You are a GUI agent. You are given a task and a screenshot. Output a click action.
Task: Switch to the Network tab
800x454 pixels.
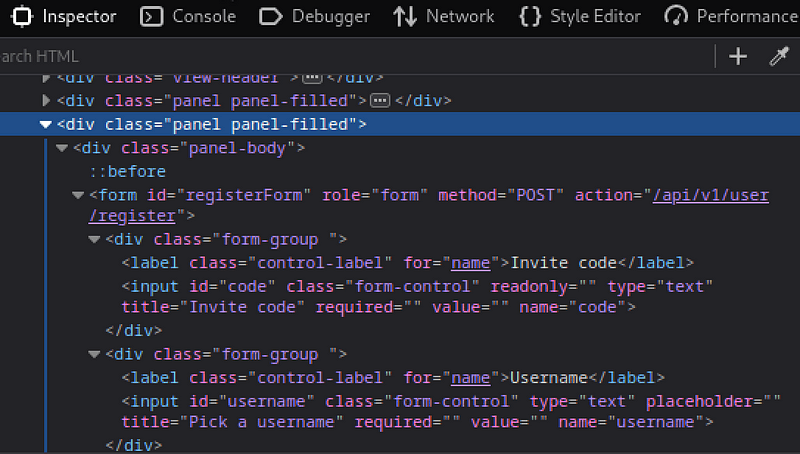tap(444, 16)
